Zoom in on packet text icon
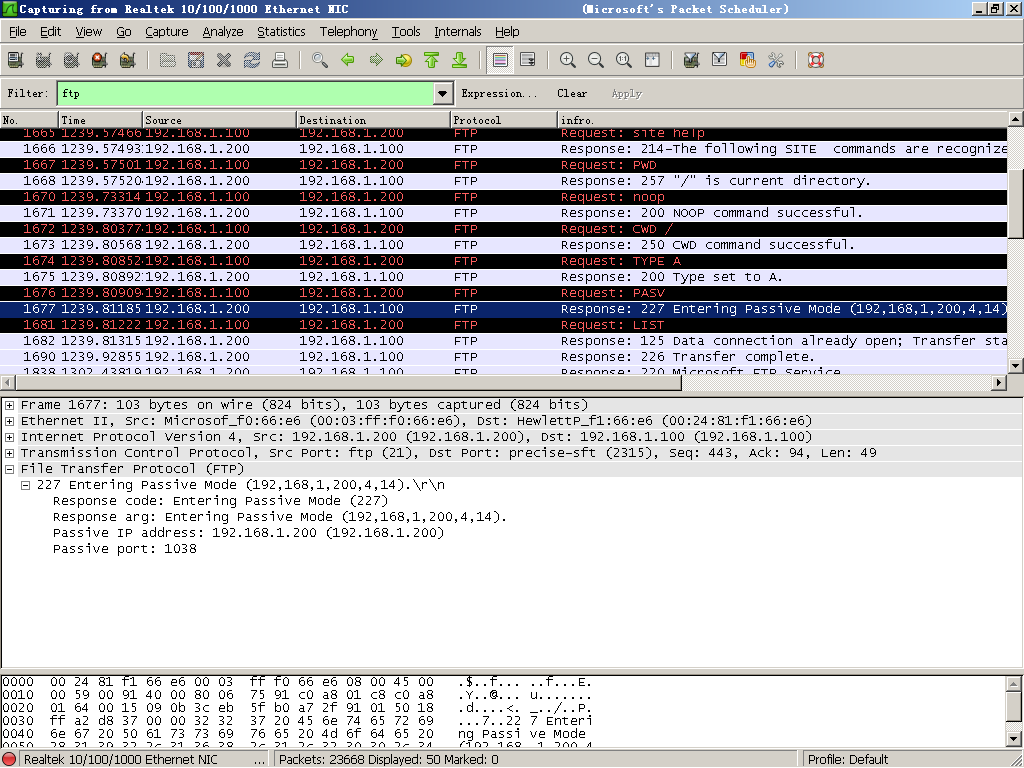 click(x=568, y=60)
